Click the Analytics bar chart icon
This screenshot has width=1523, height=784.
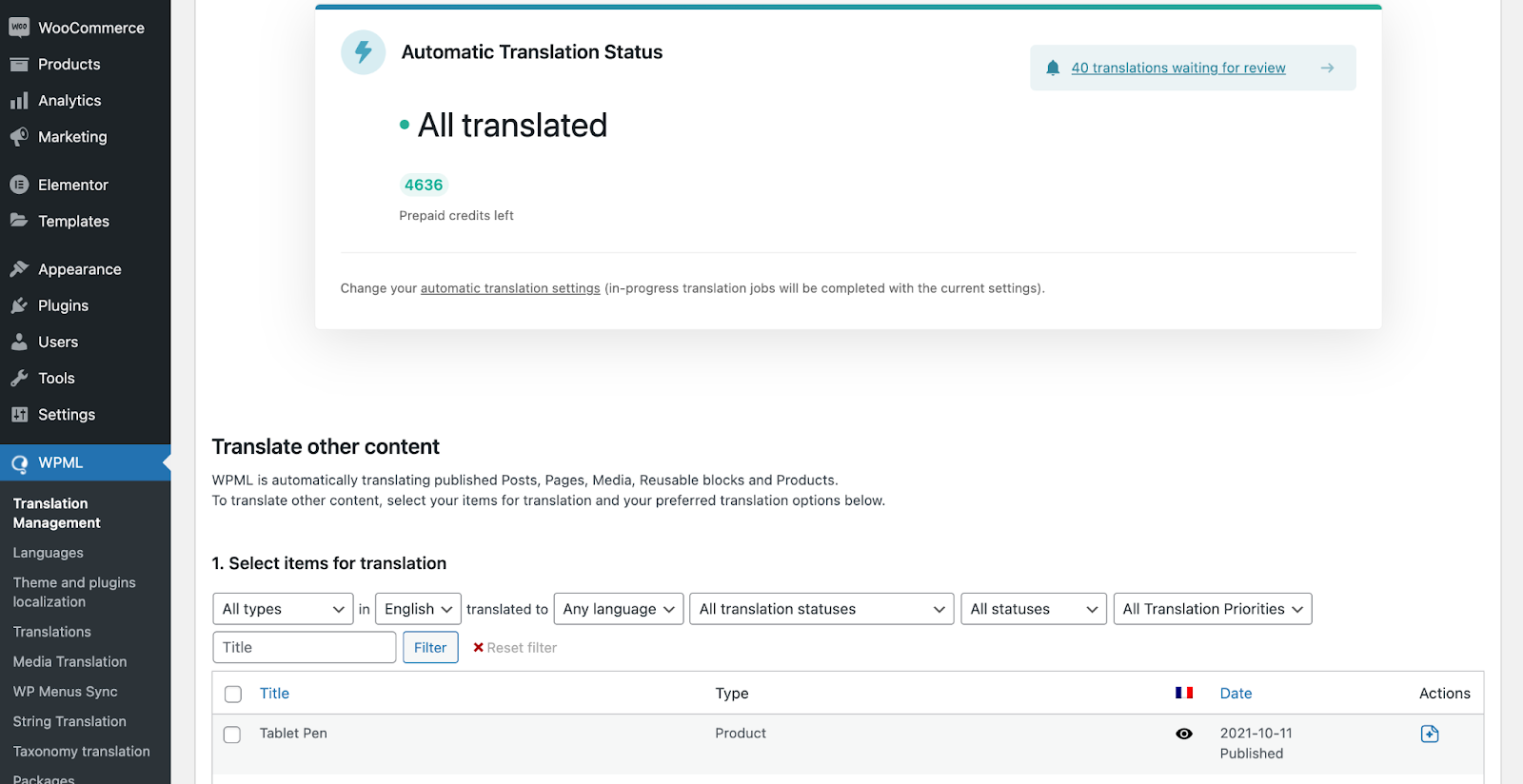pos(19,101)
